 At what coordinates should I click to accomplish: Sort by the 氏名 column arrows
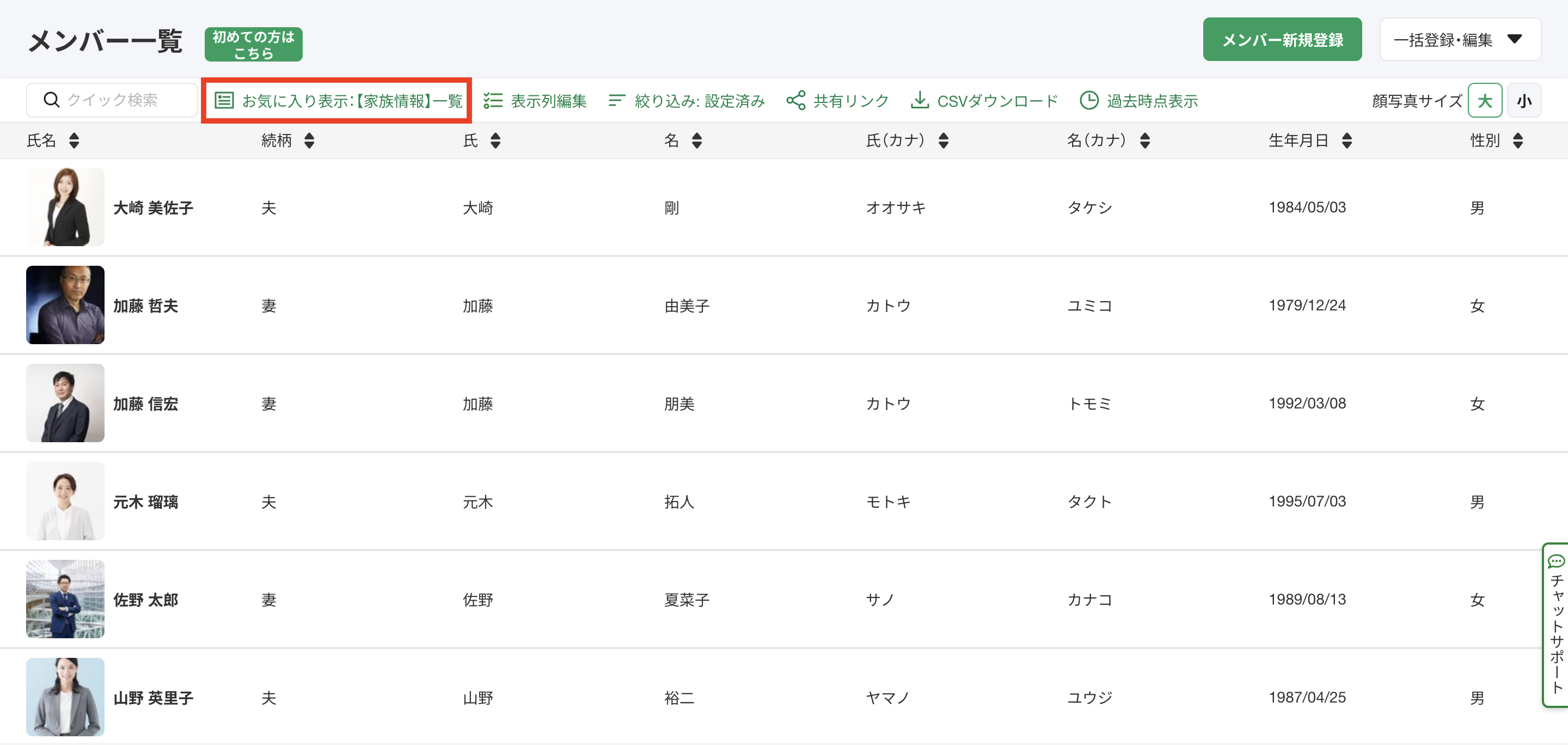click(74, 141)
